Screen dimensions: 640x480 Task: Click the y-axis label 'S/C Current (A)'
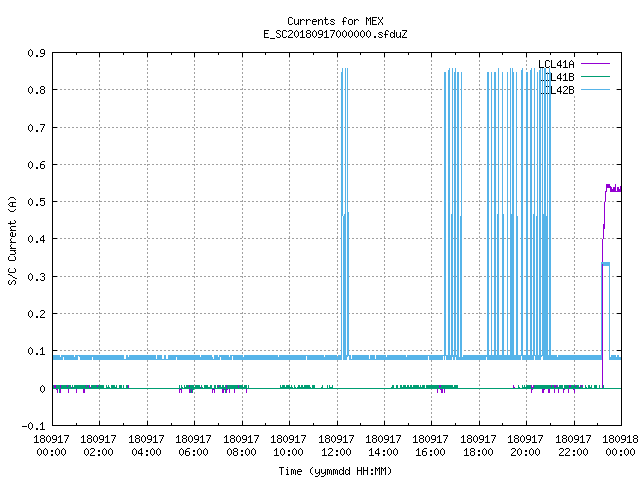pos(12,240)
